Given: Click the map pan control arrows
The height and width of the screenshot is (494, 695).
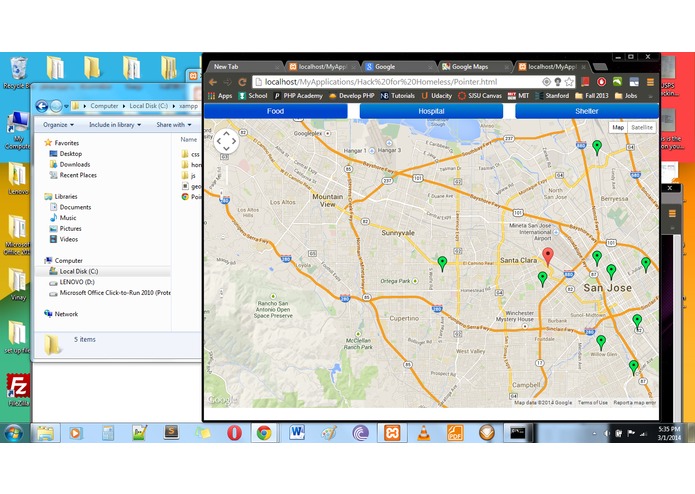Looking at the screenshot, I should pyautogui.click(x=226, y=141).
